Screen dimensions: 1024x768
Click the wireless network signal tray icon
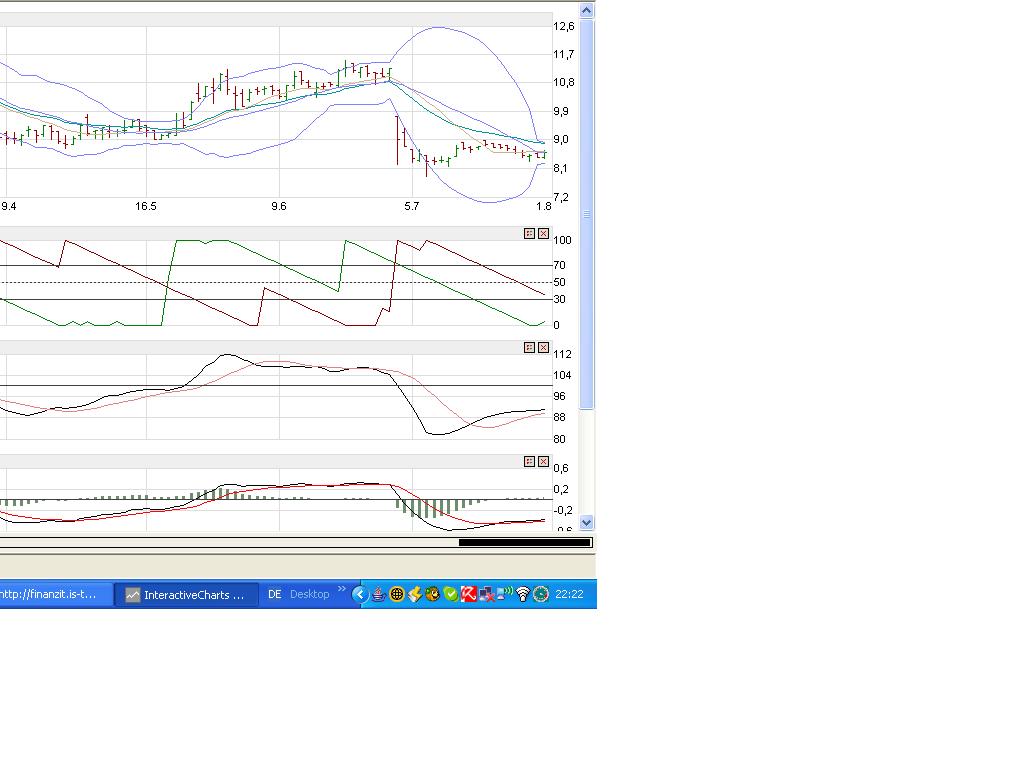[522, 594]
